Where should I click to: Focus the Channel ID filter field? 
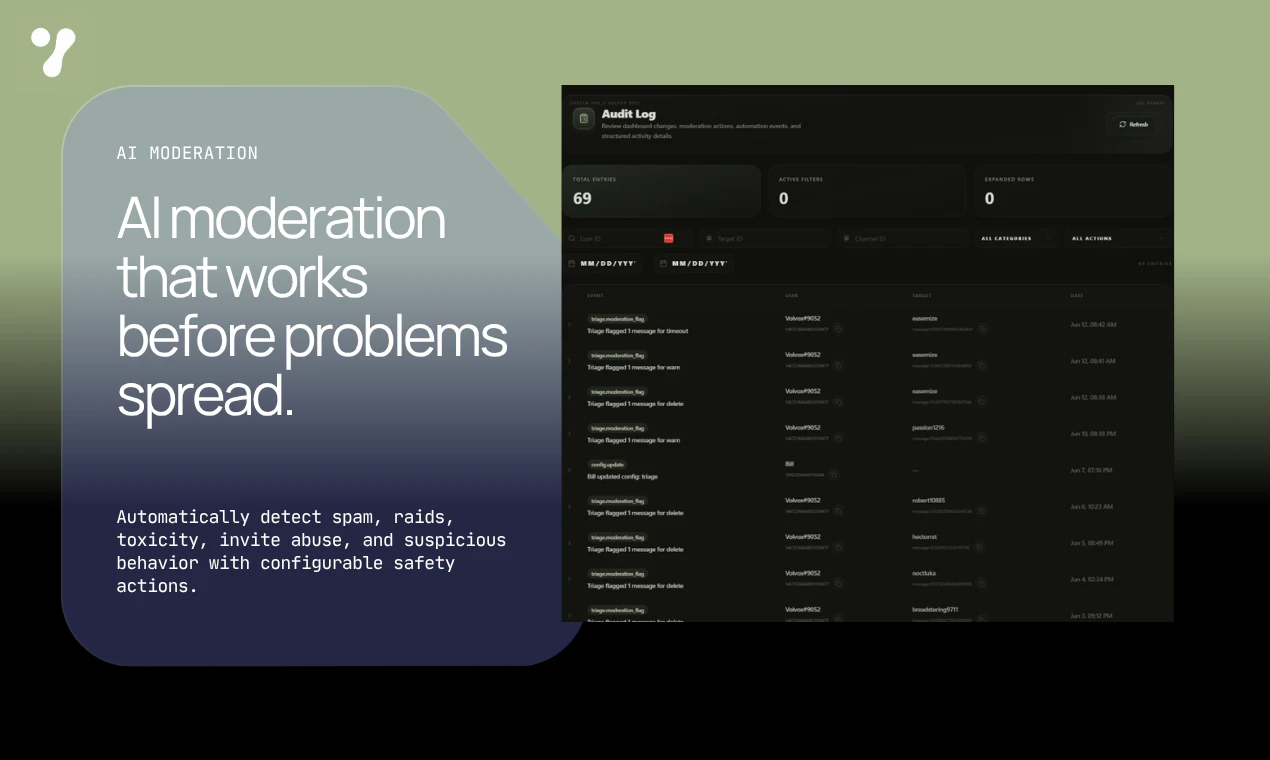click(902, 239)
